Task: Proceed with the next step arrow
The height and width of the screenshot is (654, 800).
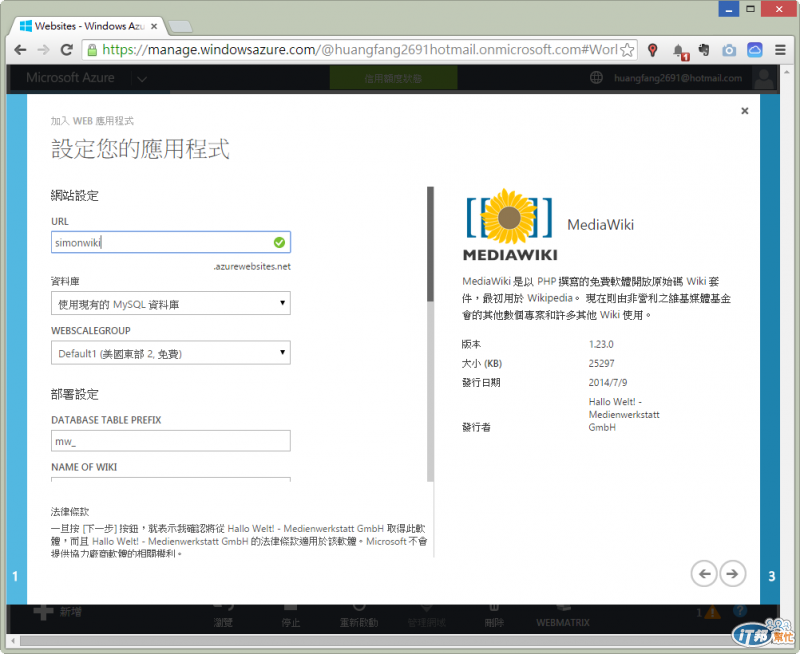Action: click(733, 574)
